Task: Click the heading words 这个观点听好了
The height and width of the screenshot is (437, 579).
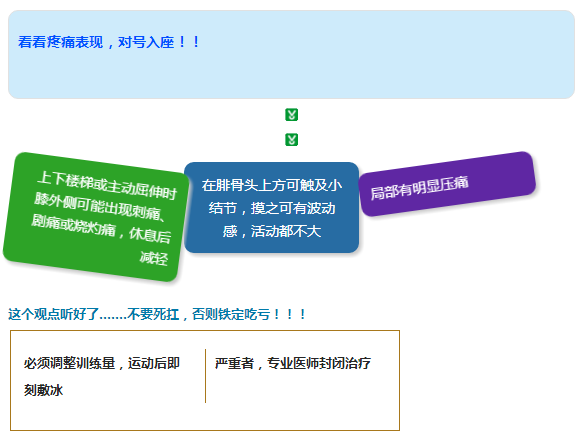Action: 54,314
